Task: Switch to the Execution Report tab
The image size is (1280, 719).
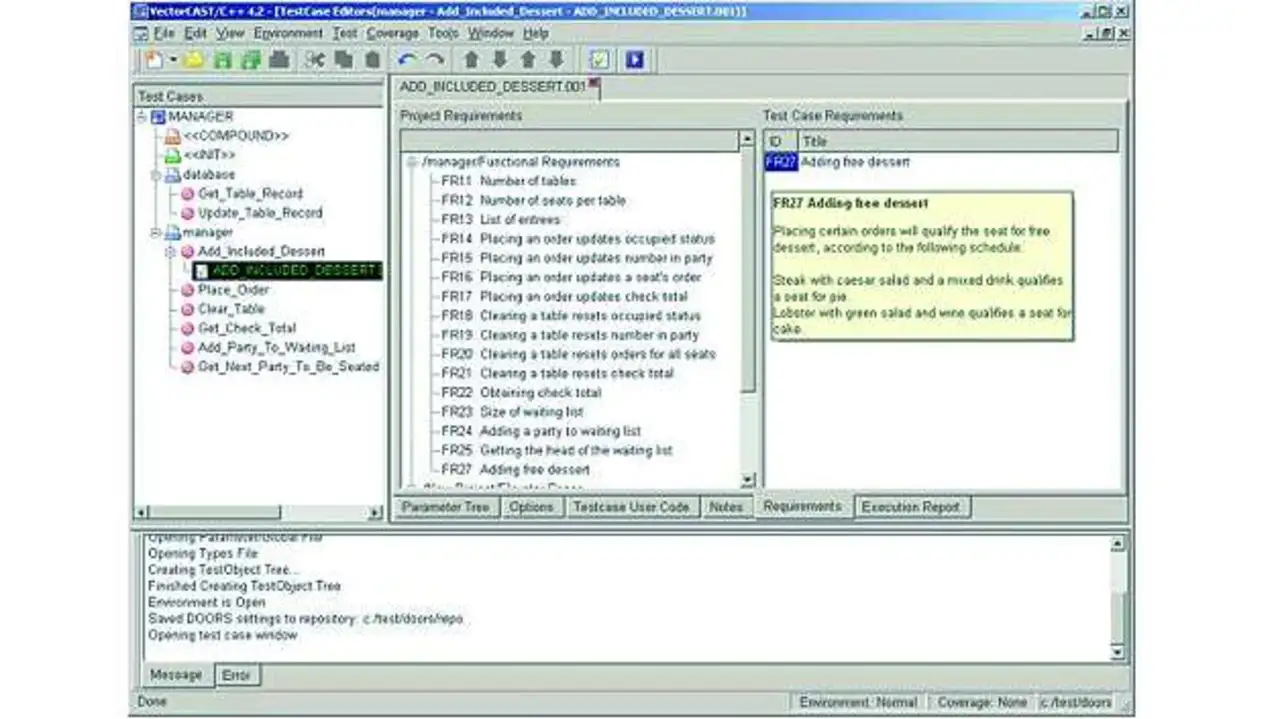Action: pos(910,507)
